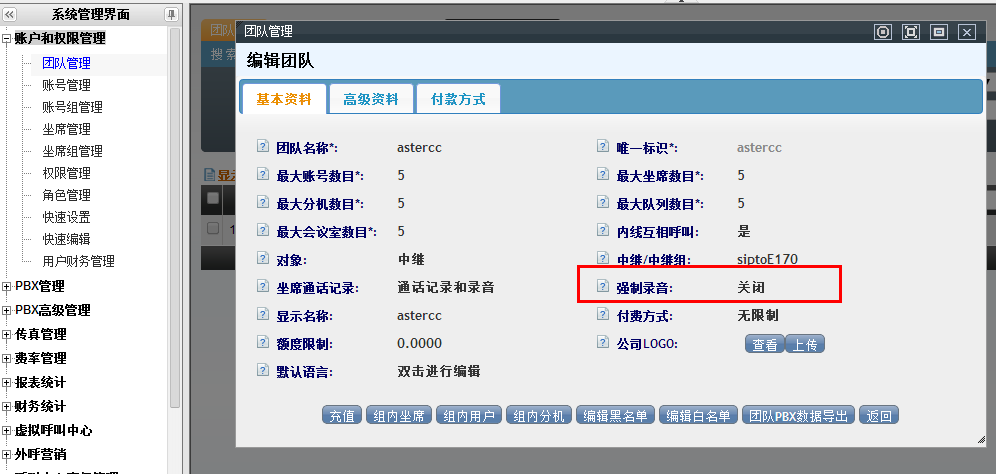Click the help icon beside 付费方式

point(603,314)
